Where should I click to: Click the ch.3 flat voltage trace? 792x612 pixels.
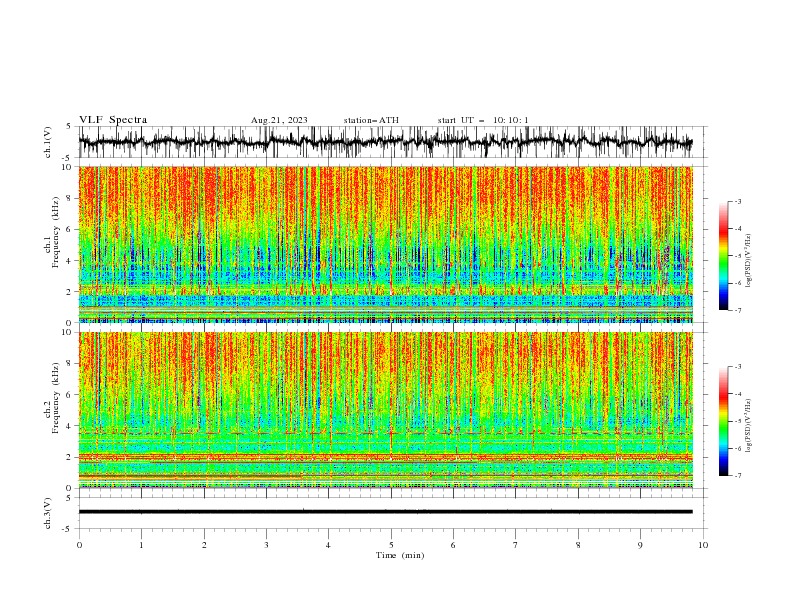[385, 512]
